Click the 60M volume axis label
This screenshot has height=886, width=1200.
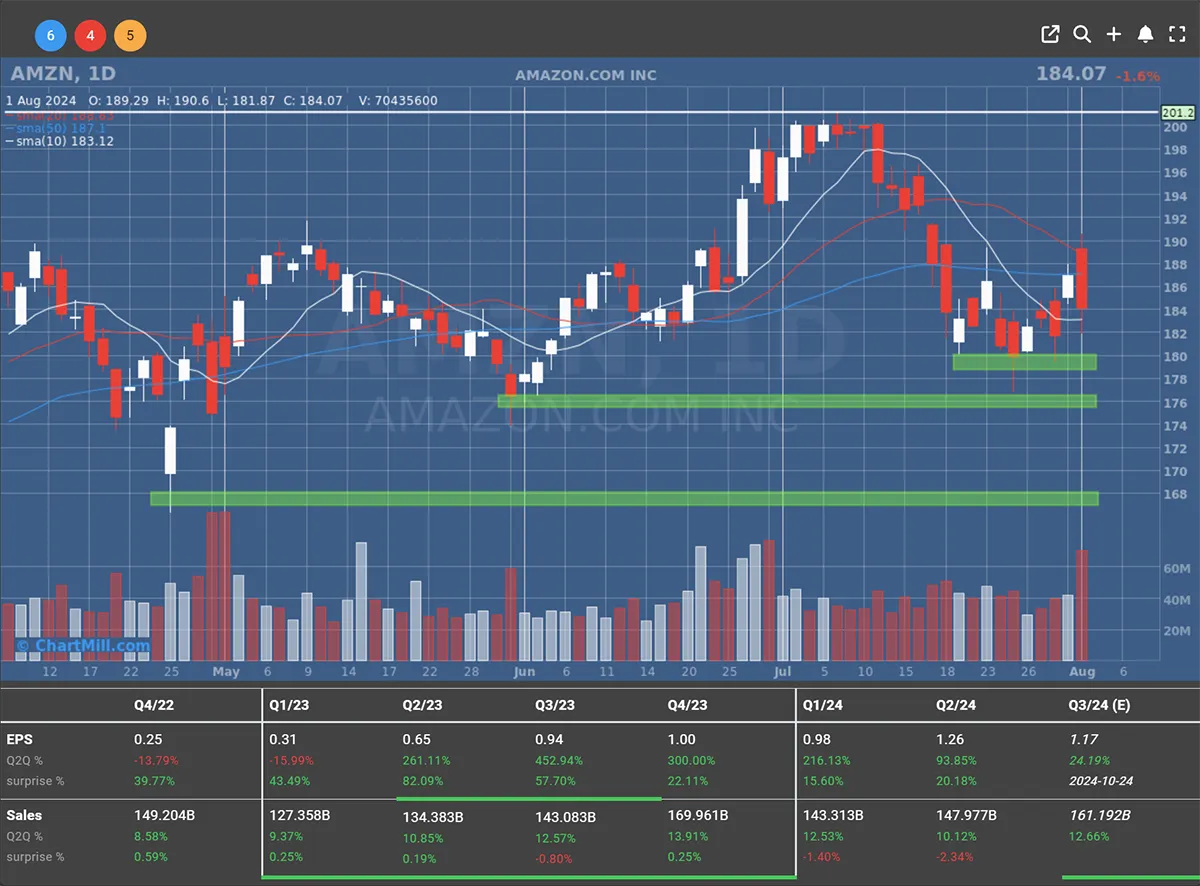1177,568
